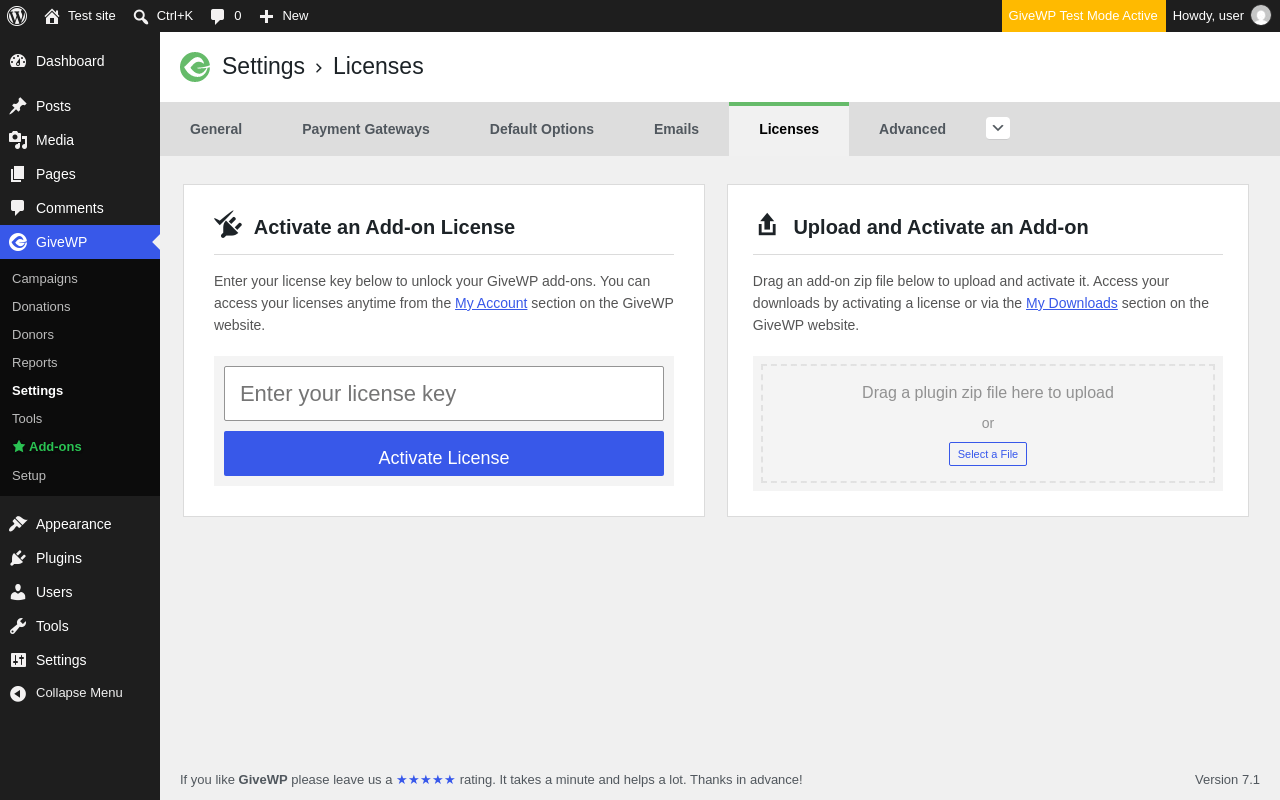Open the Media library icon
The image size is (1280, 800).
(x=18, y=140)
